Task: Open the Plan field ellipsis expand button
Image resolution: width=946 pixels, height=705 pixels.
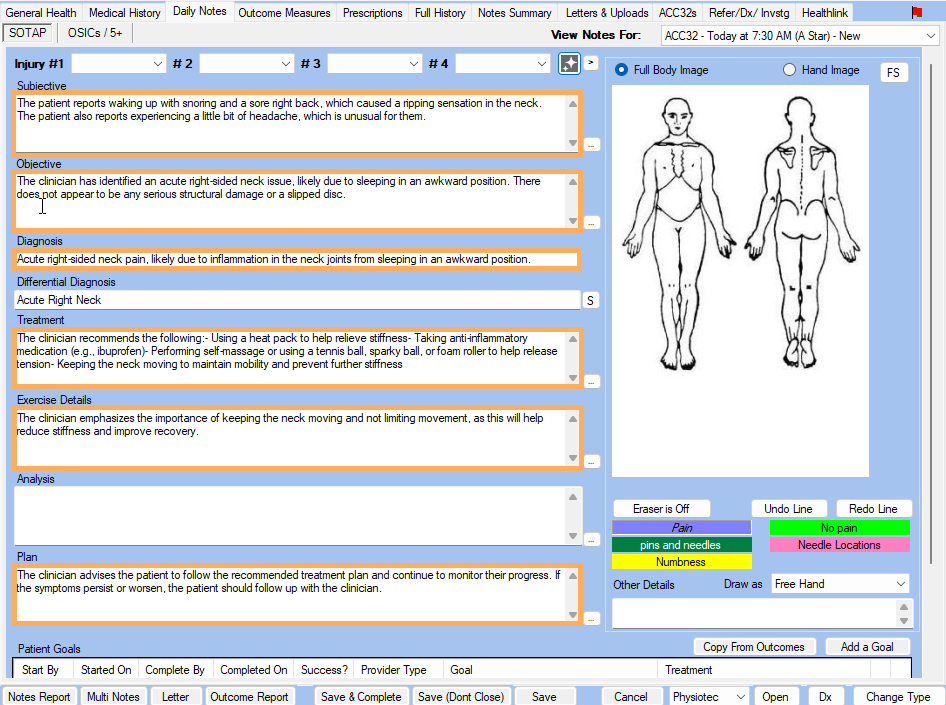Action: click(592, 618)
